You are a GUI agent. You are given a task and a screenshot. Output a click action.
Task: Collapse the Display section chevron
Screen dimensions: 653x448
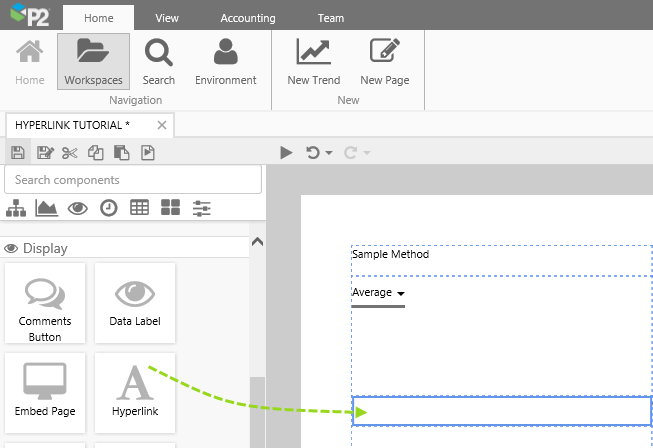click(x=256, y=242)
